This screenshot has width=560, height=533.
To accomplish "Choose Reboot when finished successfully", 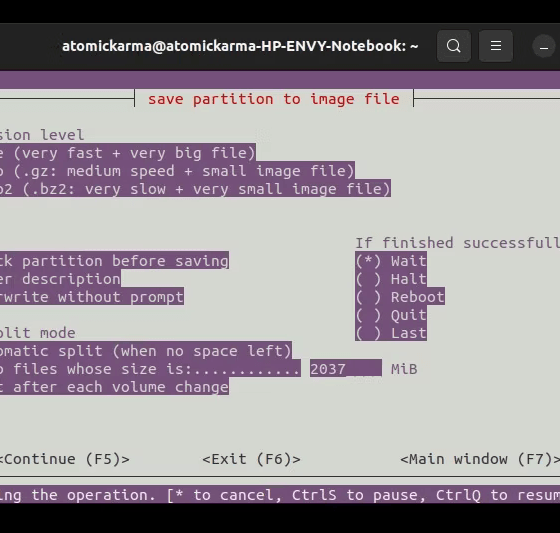I will [400, 297].
